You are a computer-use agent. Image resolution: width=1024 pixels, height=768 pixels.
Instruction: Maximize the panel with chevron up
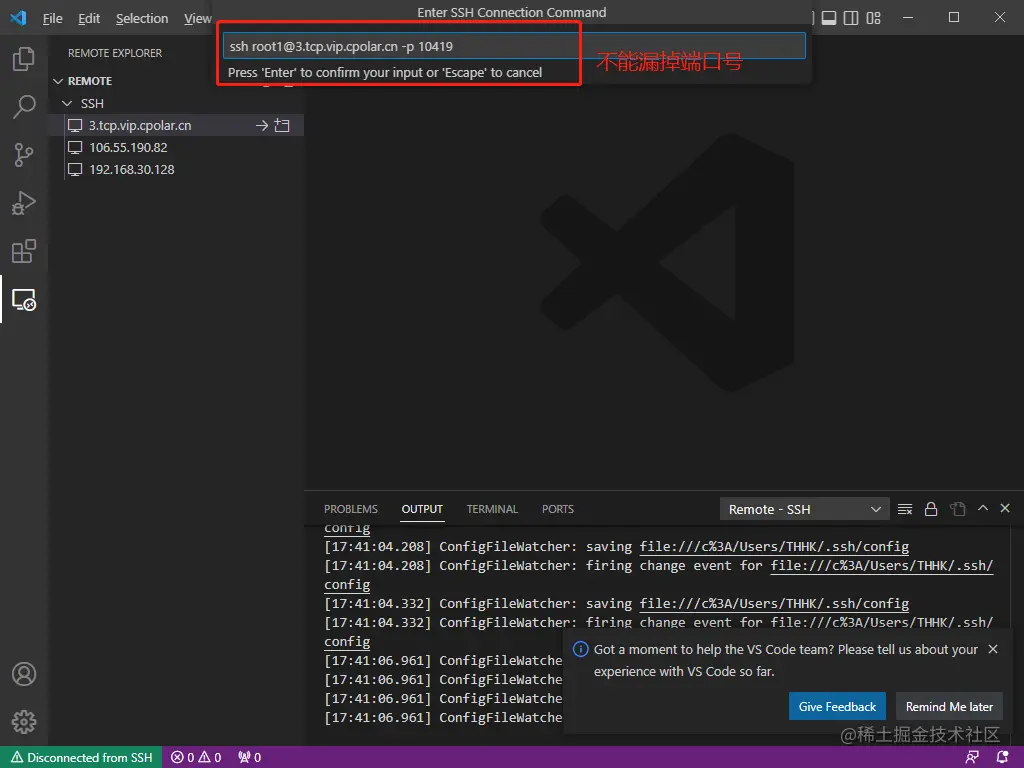pyautogui.click(x=983, y=508)
